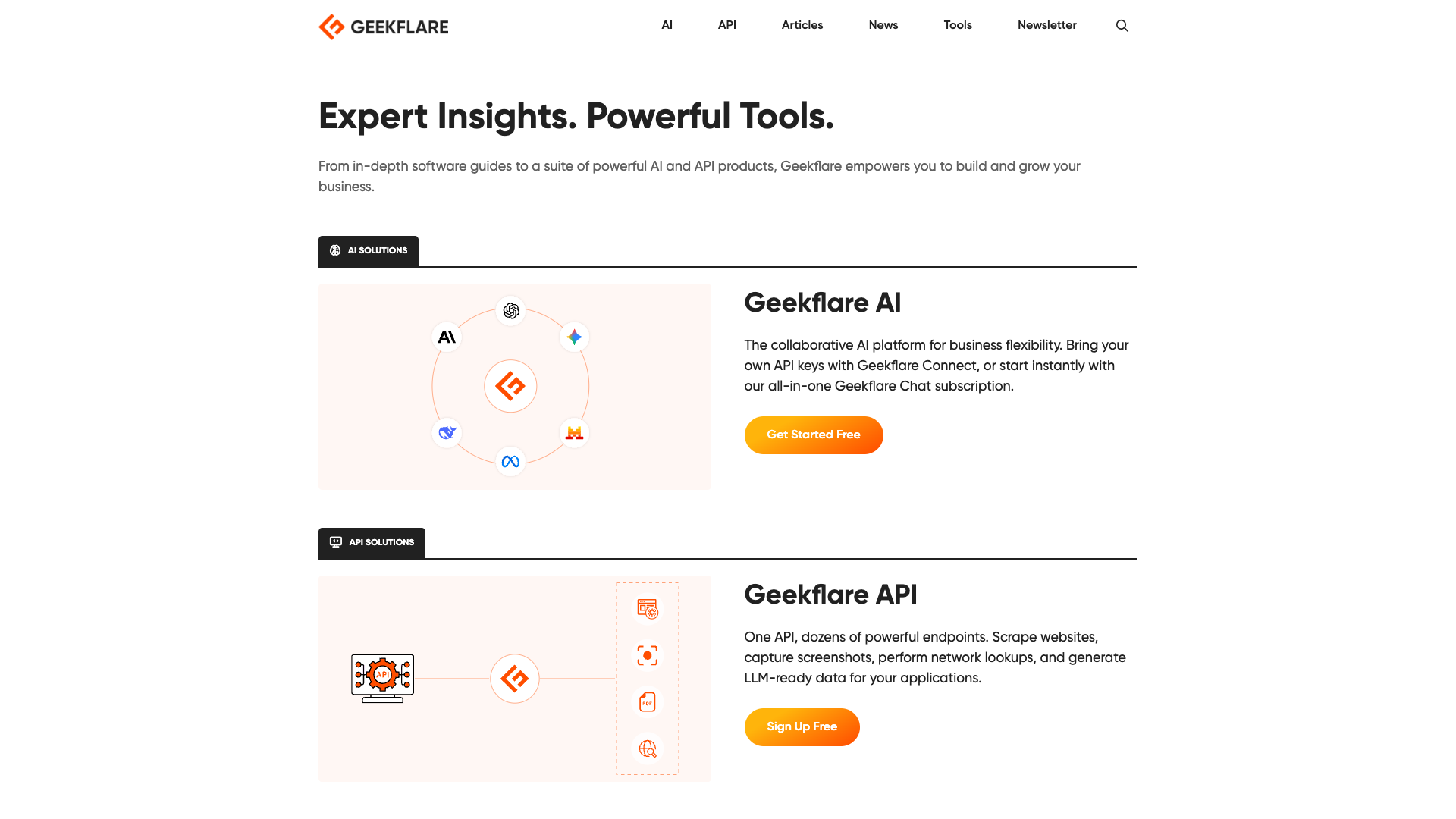1456x819 pixels.
Task: Select the Anthropic logo icon
Action: [x=447, y=337]
